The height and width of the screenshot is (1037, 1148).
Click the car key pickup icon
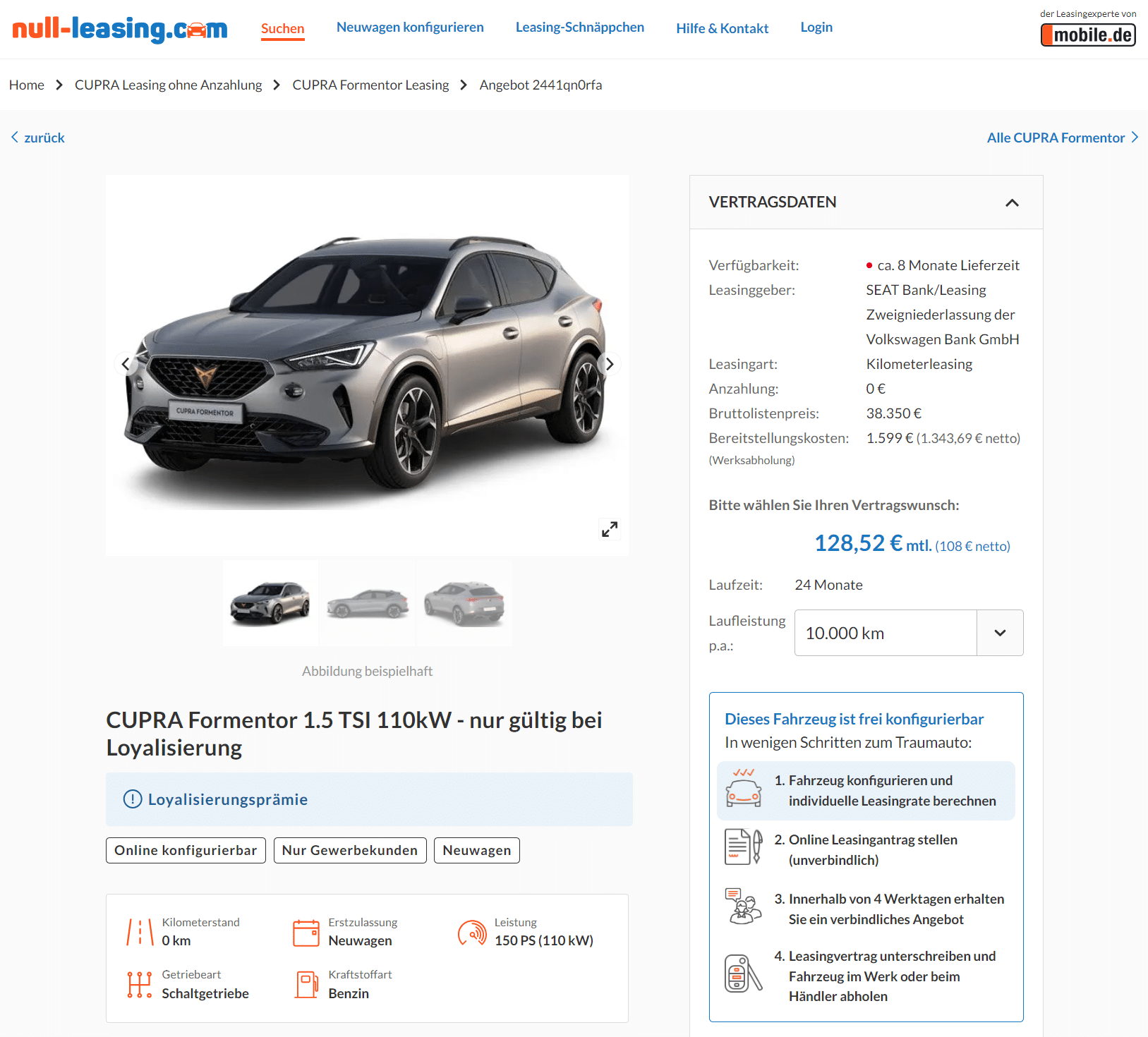click(744, 974)
